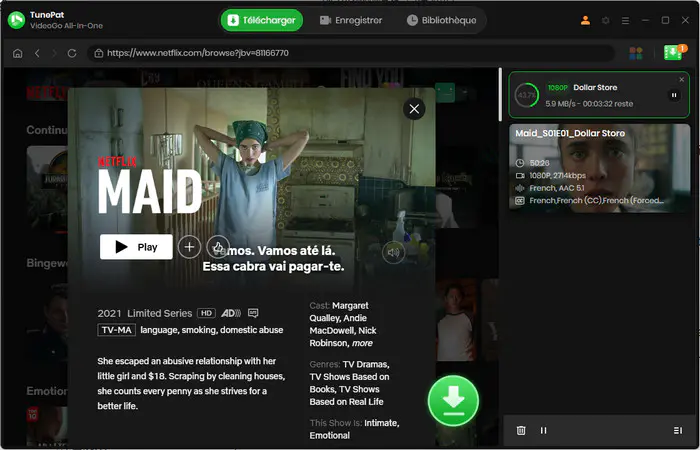Delete all tasks with trash icon

[x=521, y=430]
